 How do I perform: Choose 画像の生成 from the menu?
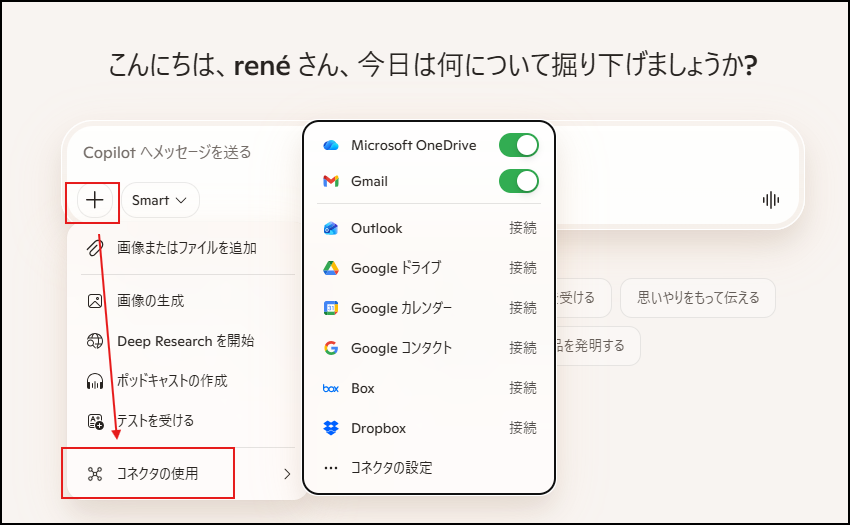point(187,300)
